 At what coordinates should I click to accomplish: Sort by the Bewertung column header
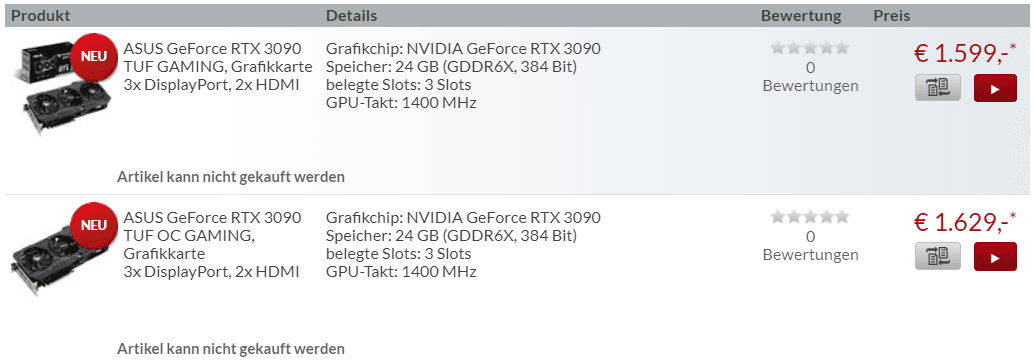(x=801, y=15)
